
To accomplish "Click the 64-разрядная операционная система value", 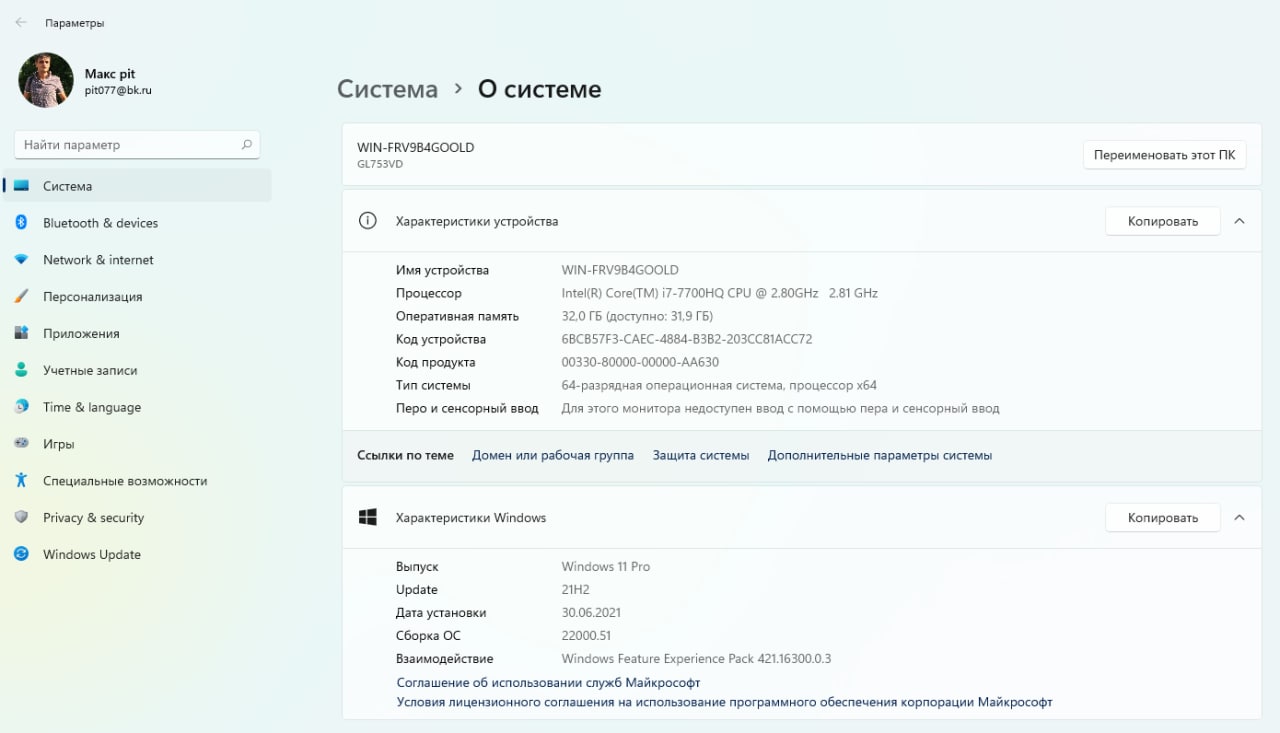I will click(719, 385).
